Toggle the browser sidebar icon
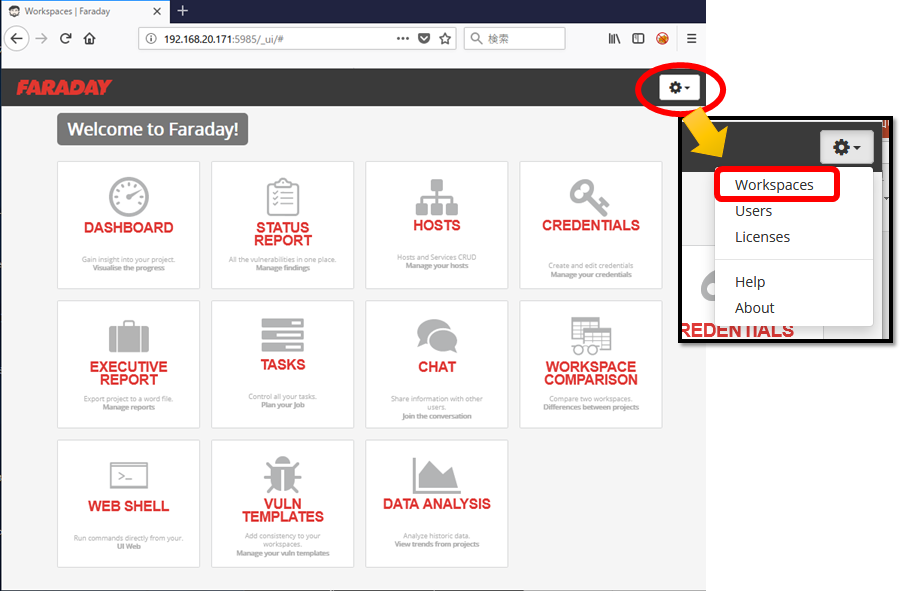Screen dimensions: 902x591 pyautogui.click(x=638, y=39)
